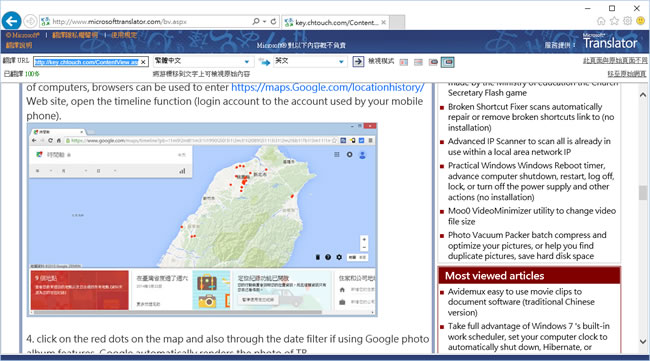Open the browser Home icon
The image size is (650, 361).
(x=601, y=21)
